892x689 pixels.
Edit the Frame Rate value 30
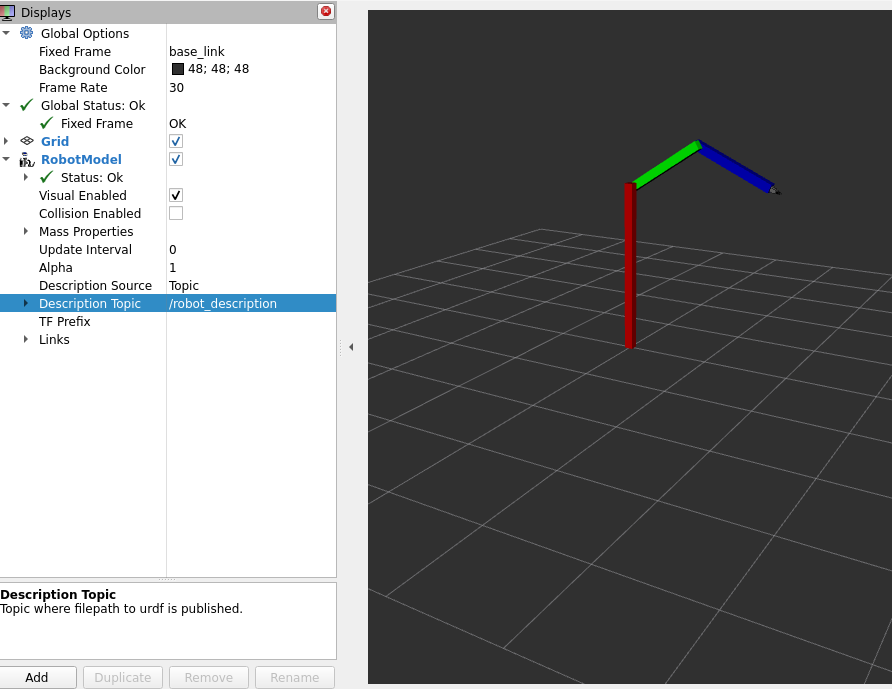pos(176,88)
